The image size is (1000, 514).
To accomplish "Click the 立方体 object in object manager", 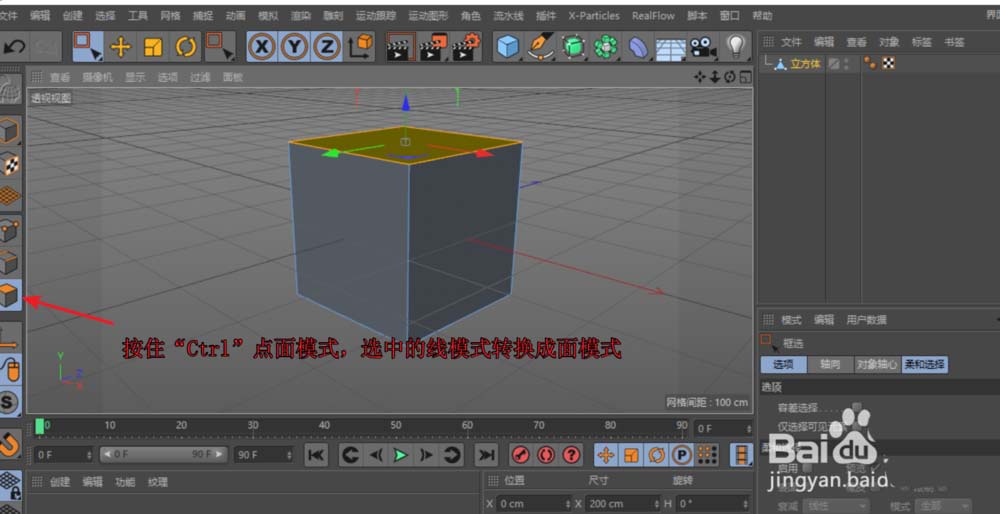I will click(804, 63).
